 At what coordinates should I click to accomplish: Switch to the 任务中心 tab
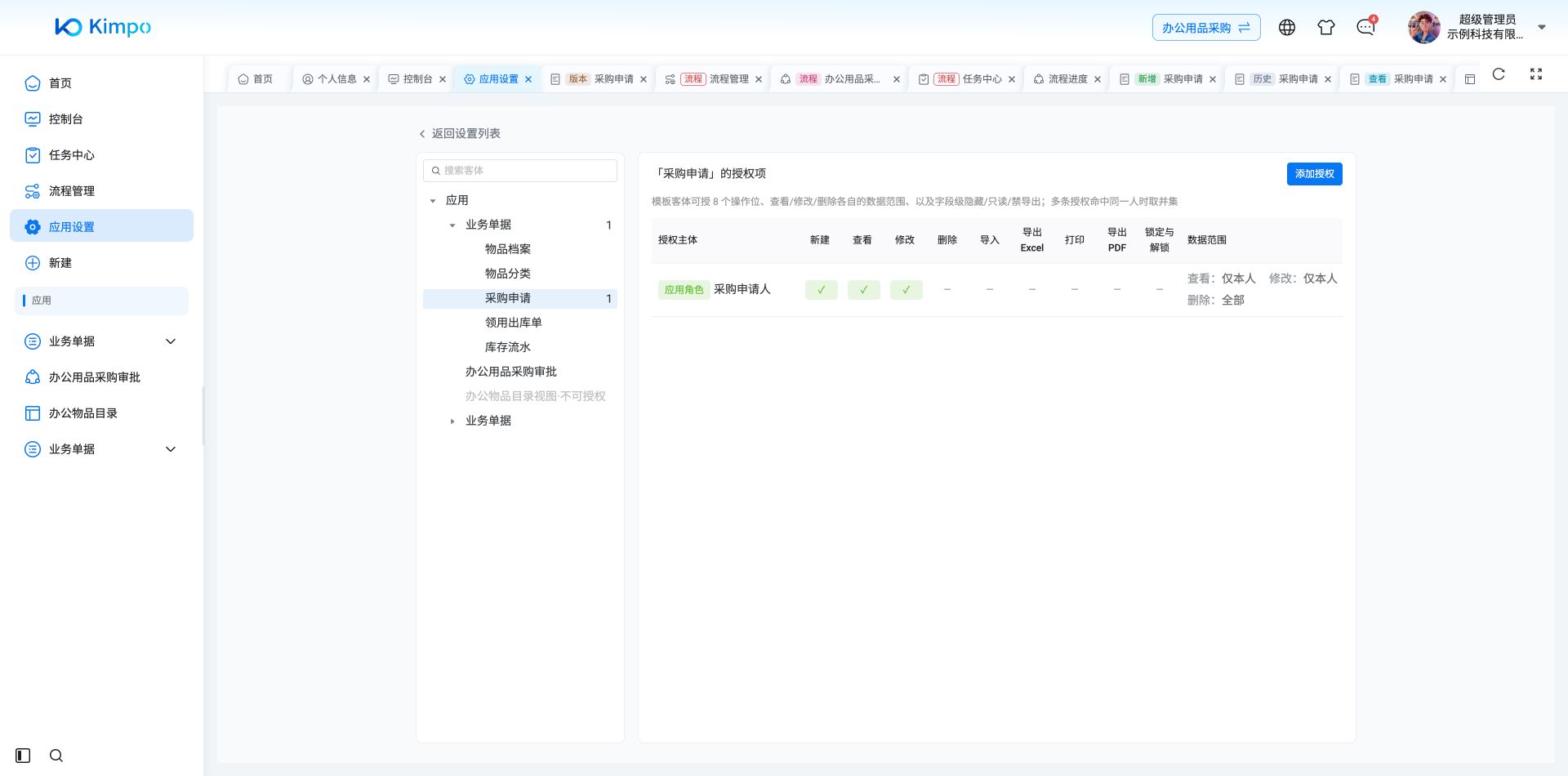pos(967,79)
